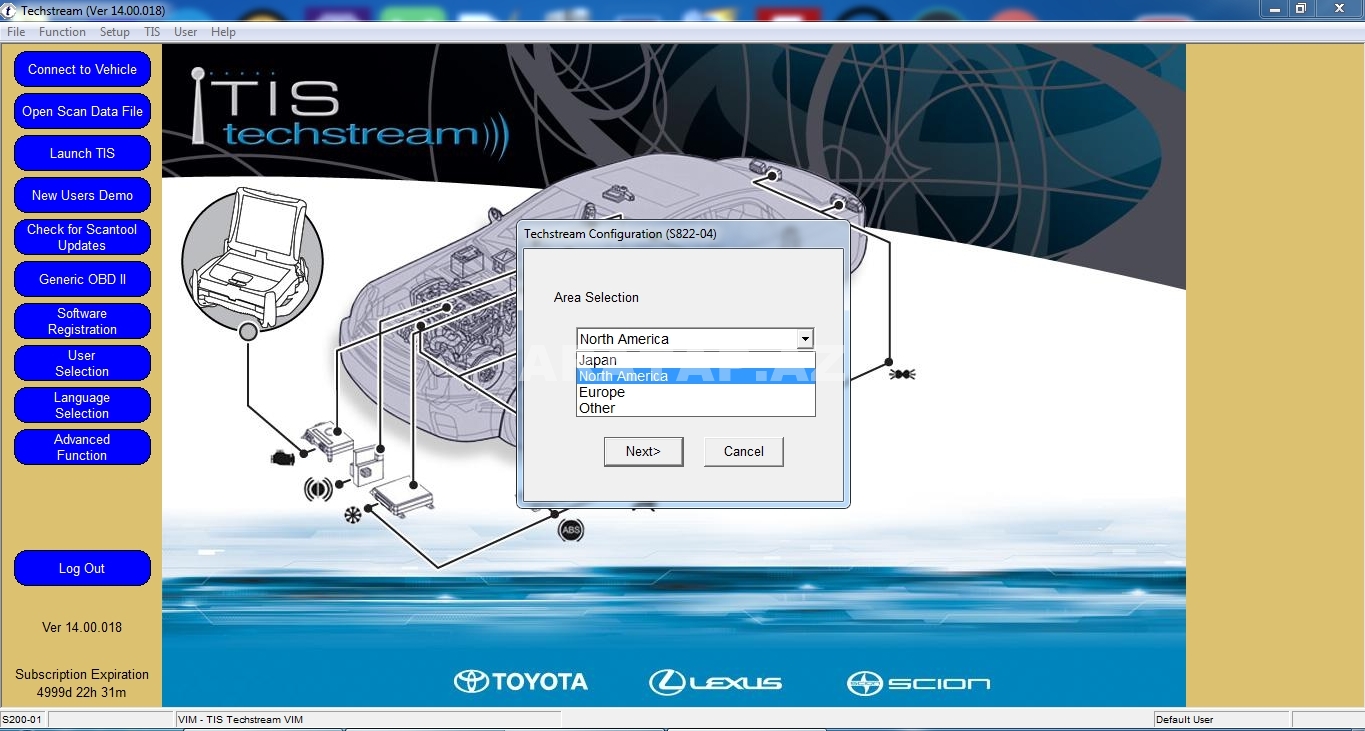Open the Function menu
This screenshot has height=731, width=1365.
pos(62,32)
